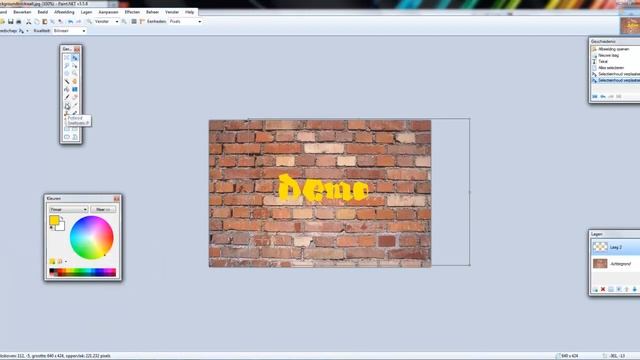Screen dimensions: 640x360
Task: Select the Color Picker tool
Action: pyautogui.click(x=75, y=105)
